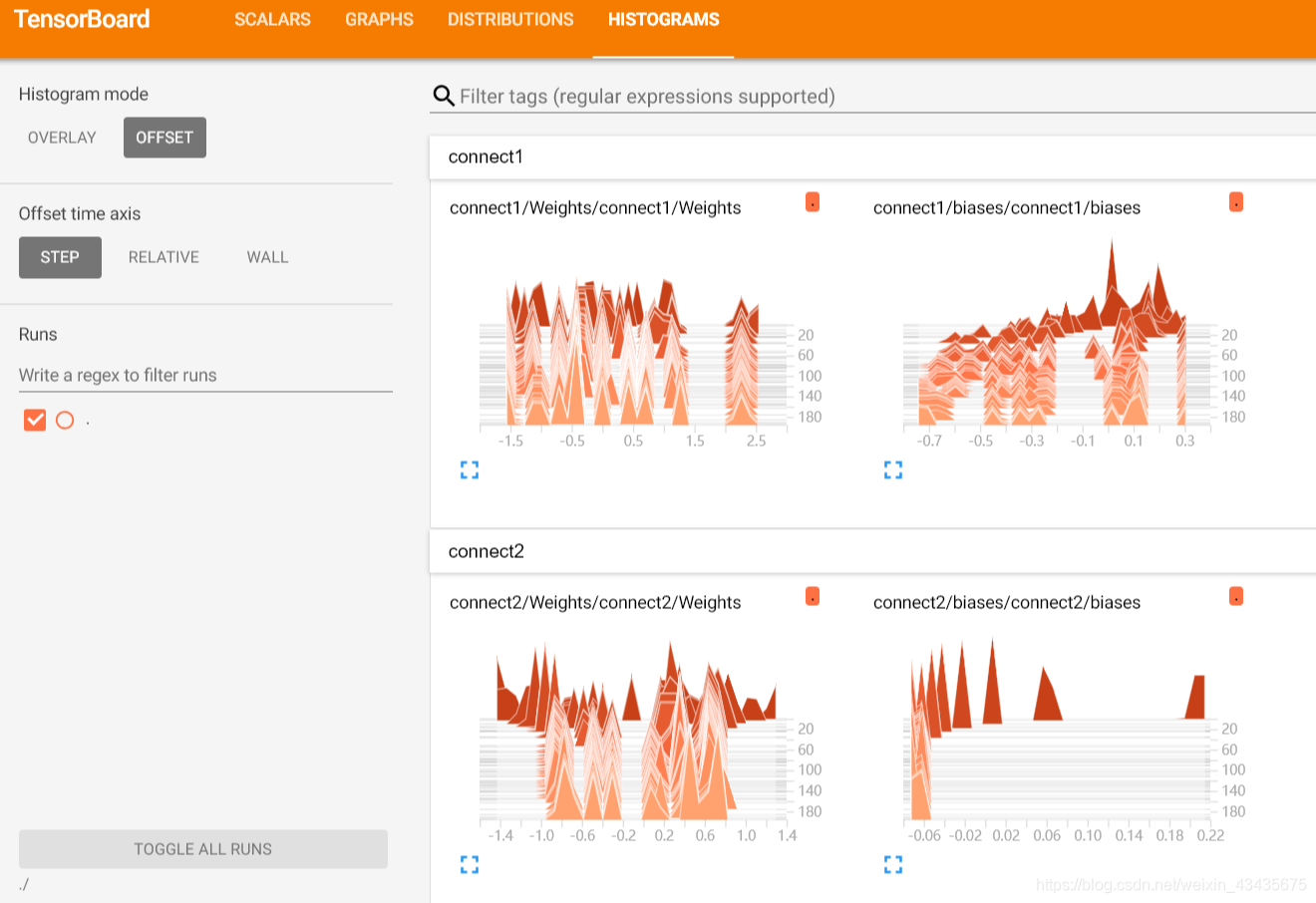Set the offset time axis to WALL
Viewport: 1316px width, 903px height.
pyautogui.click(x=267, y=257)
